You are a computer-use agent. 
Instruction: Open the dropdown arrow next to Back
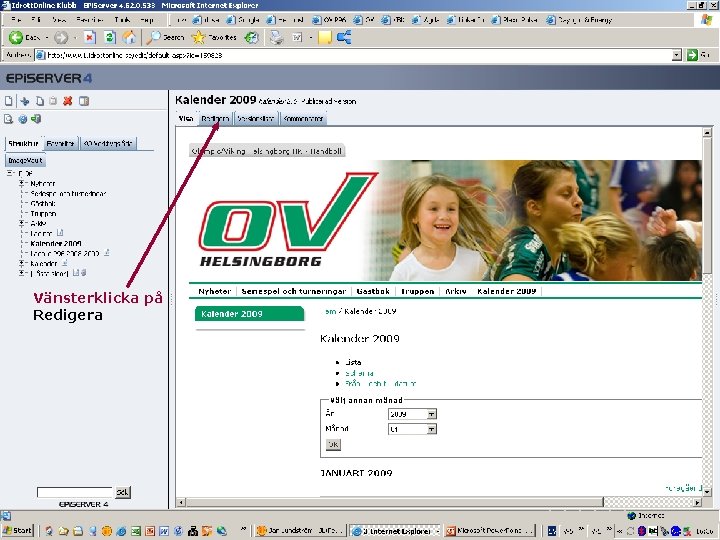click(46, 37)
